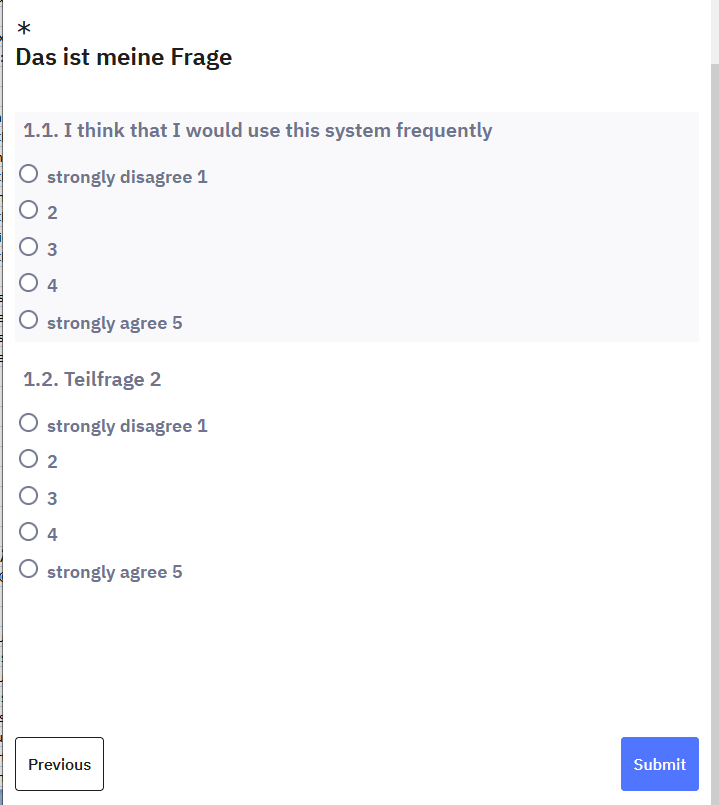This screenshot has width=719, height=805.
Task: Click the question 1.1 title text
Action: click(258, 130)
